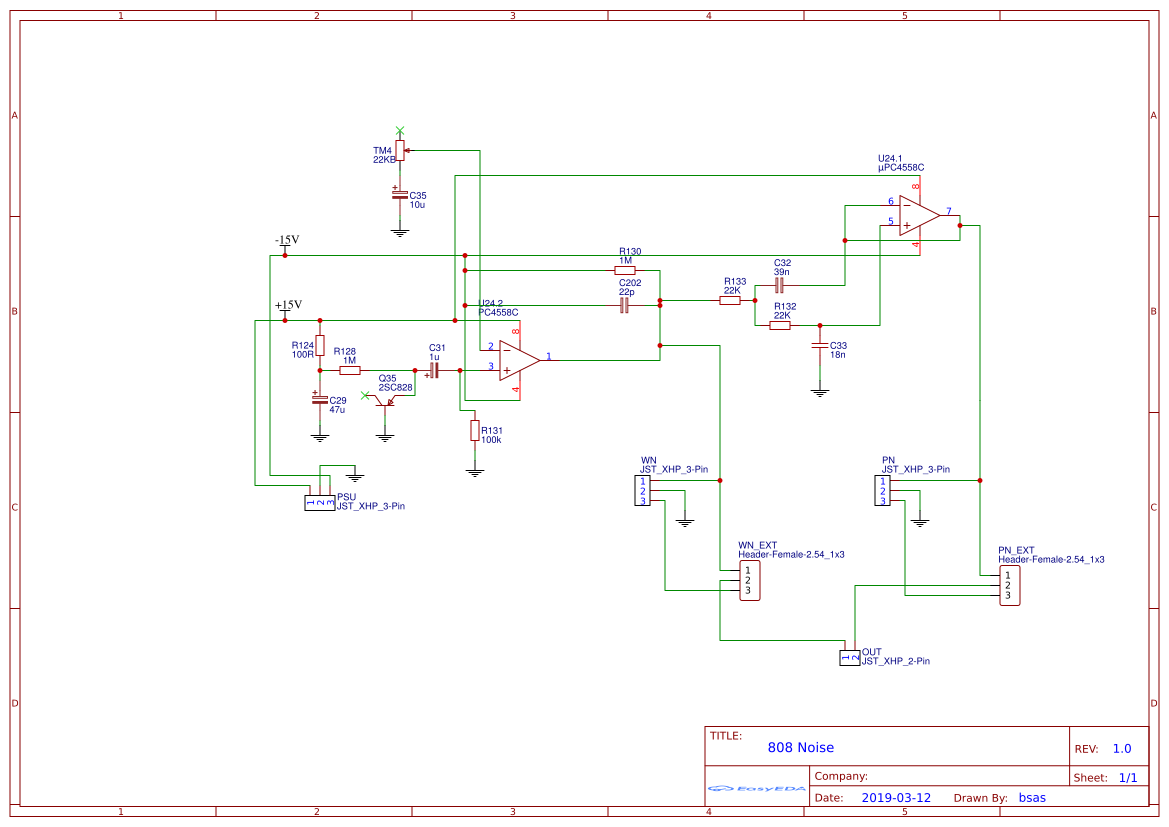The width and height of the screenshot is (1169, 827).
Task: Select resistor R124 symbol
Action: pos(320,345)
